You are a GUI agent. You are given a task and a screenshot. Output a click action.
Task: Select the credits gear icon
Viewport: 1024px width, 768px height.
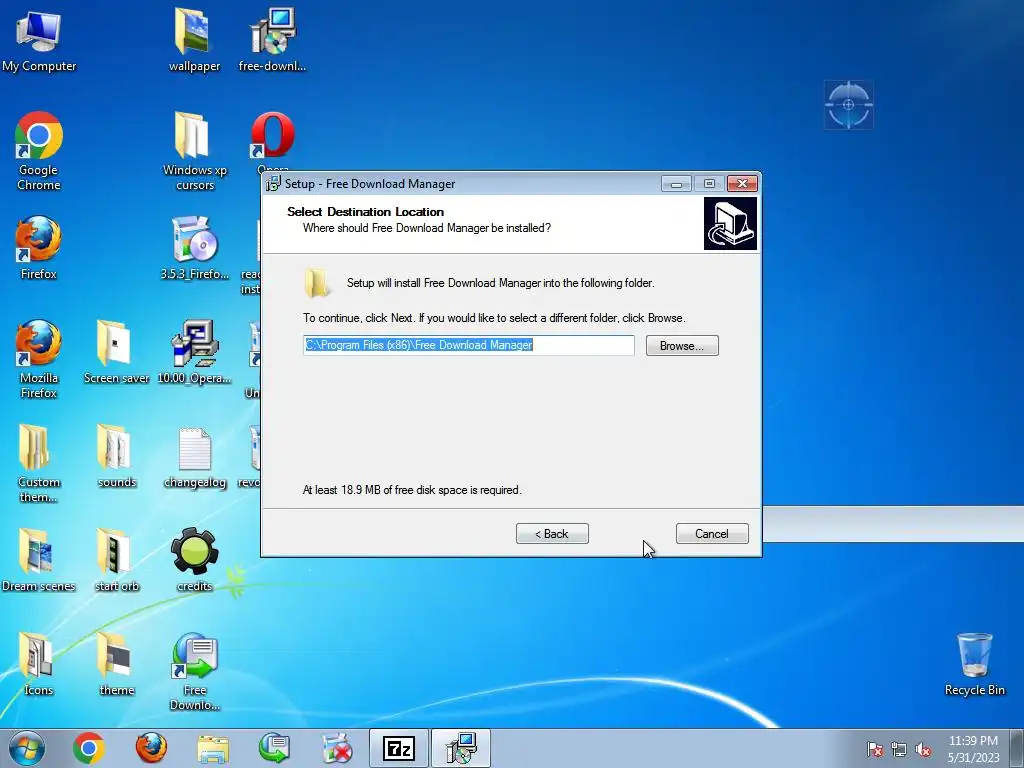click(195, 560)
